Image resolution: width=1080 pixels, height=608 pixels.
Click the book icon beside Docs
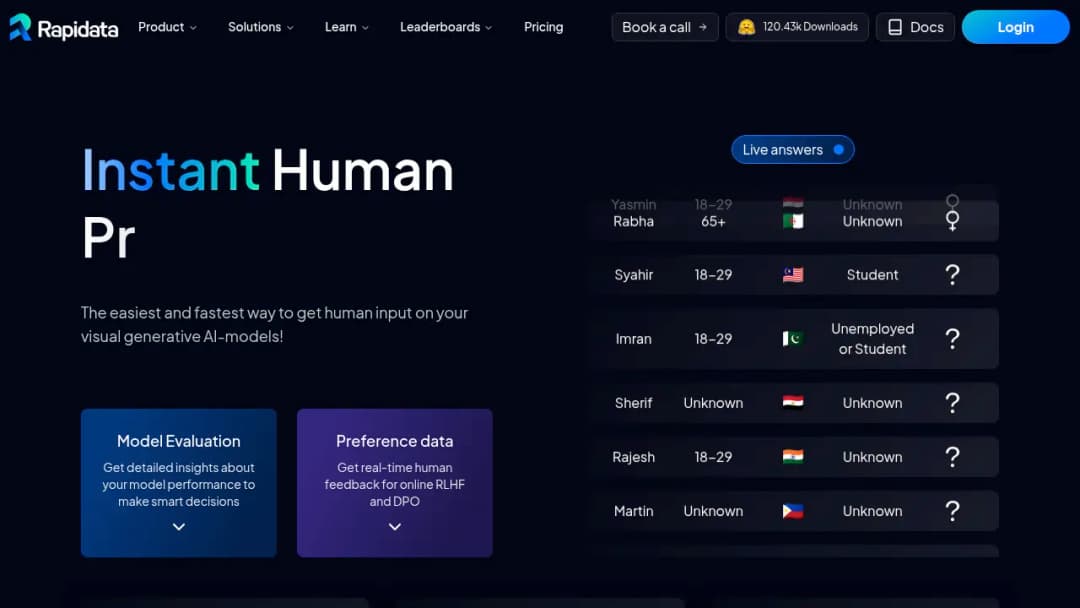pyautogui.click(x=895, y=27)
